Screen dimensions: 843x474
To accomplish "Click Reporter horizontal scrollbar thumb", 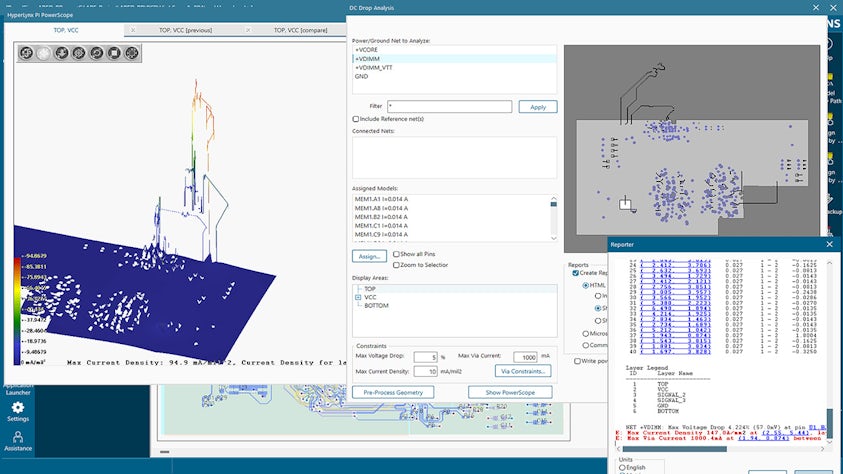I will [674, 449].
